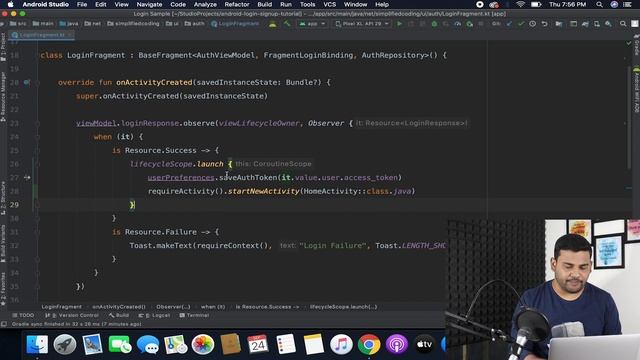
Task: Open the Terminal tool window
Action: pyautogui.click(x=194, y=316)
